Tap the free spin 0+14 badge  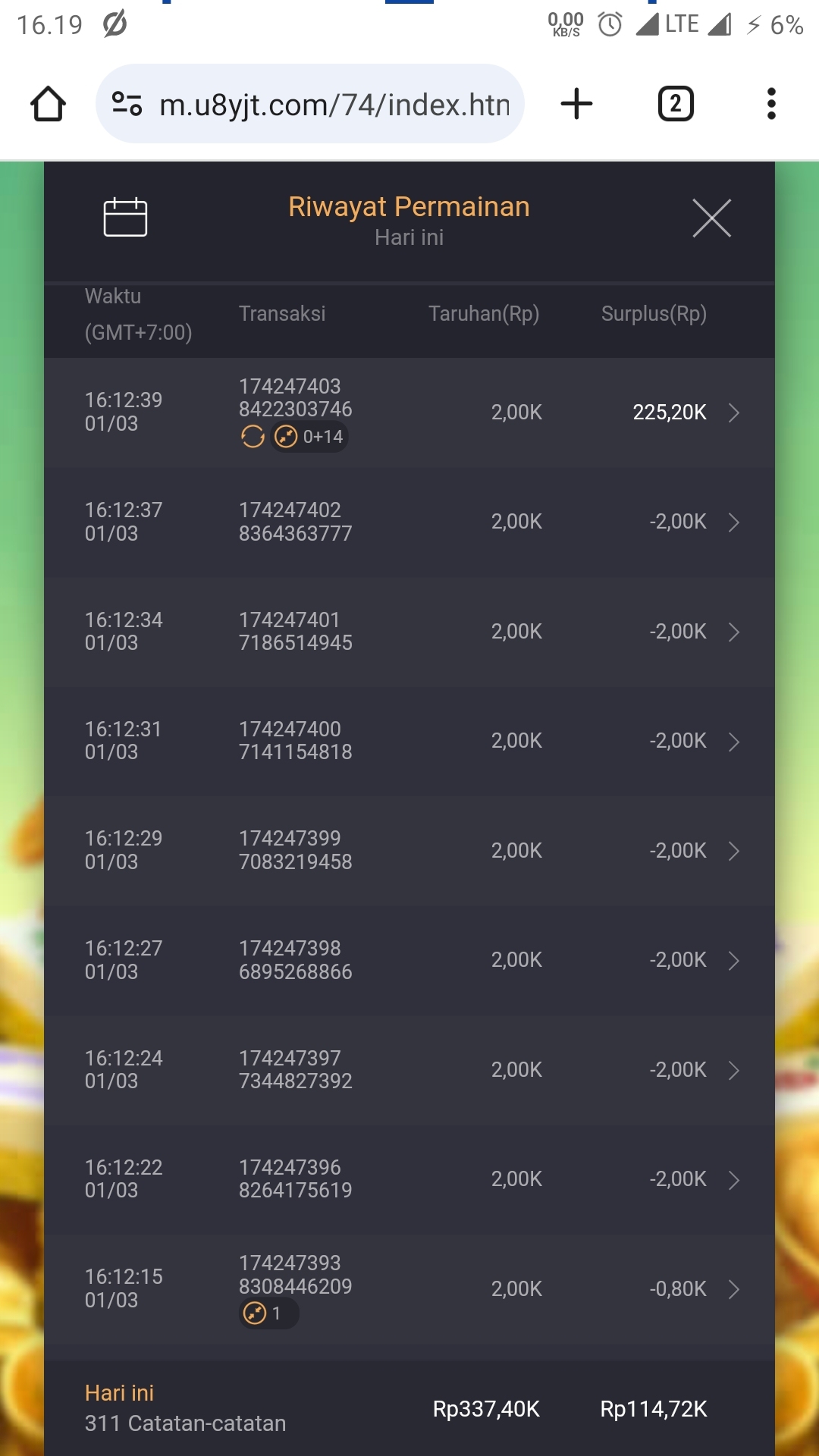click(309, 437)
